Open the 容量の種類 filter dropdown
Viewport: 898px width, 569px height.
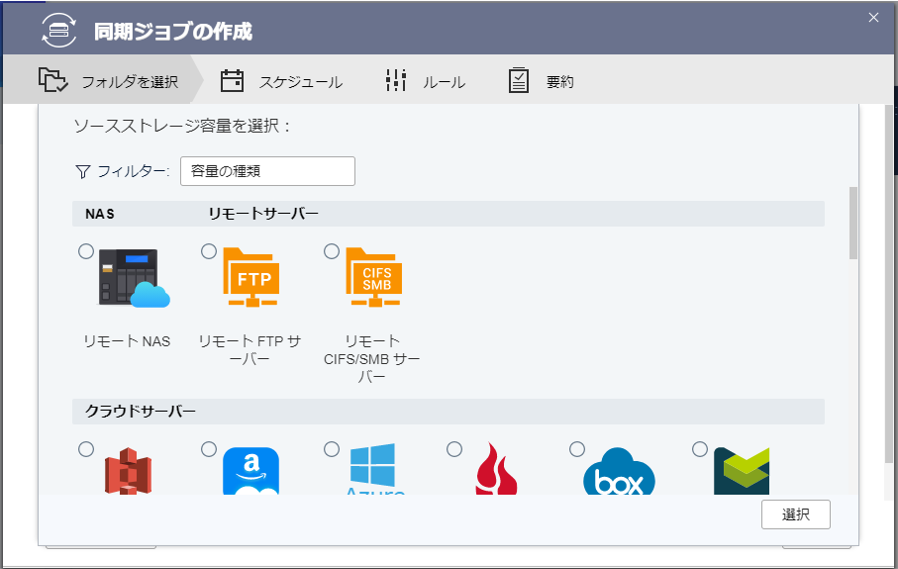point(267,171)
